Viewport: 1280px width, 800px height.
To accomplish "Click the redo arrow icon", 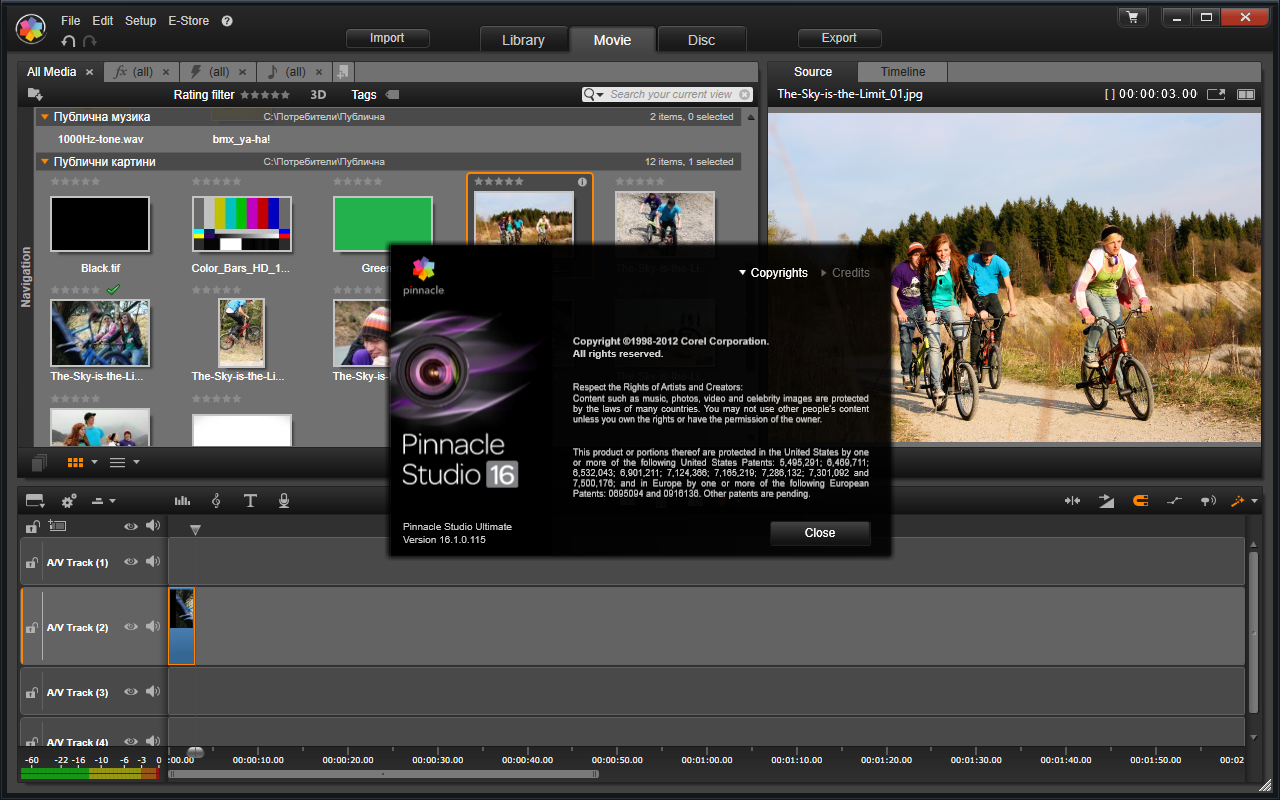I will point(90,41).
